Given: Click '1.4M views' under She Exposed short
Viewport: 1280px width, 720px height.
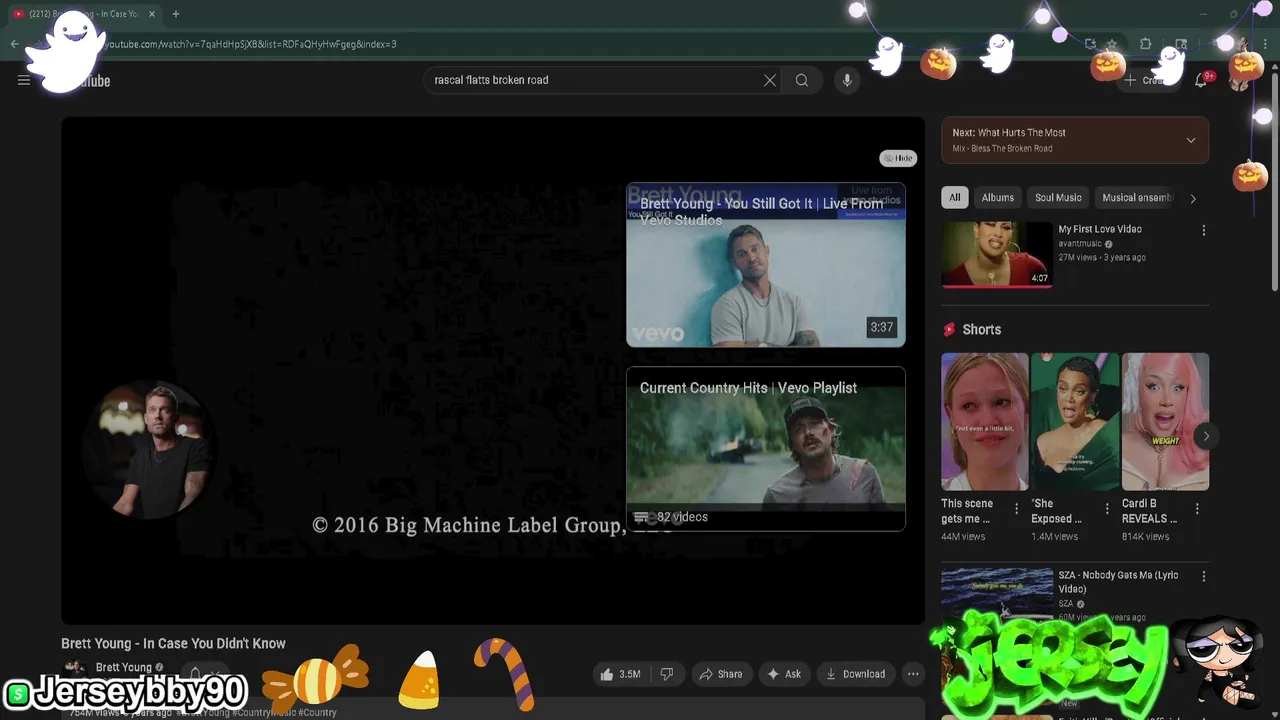Looking at the screenshot, I should (1055, 537).
